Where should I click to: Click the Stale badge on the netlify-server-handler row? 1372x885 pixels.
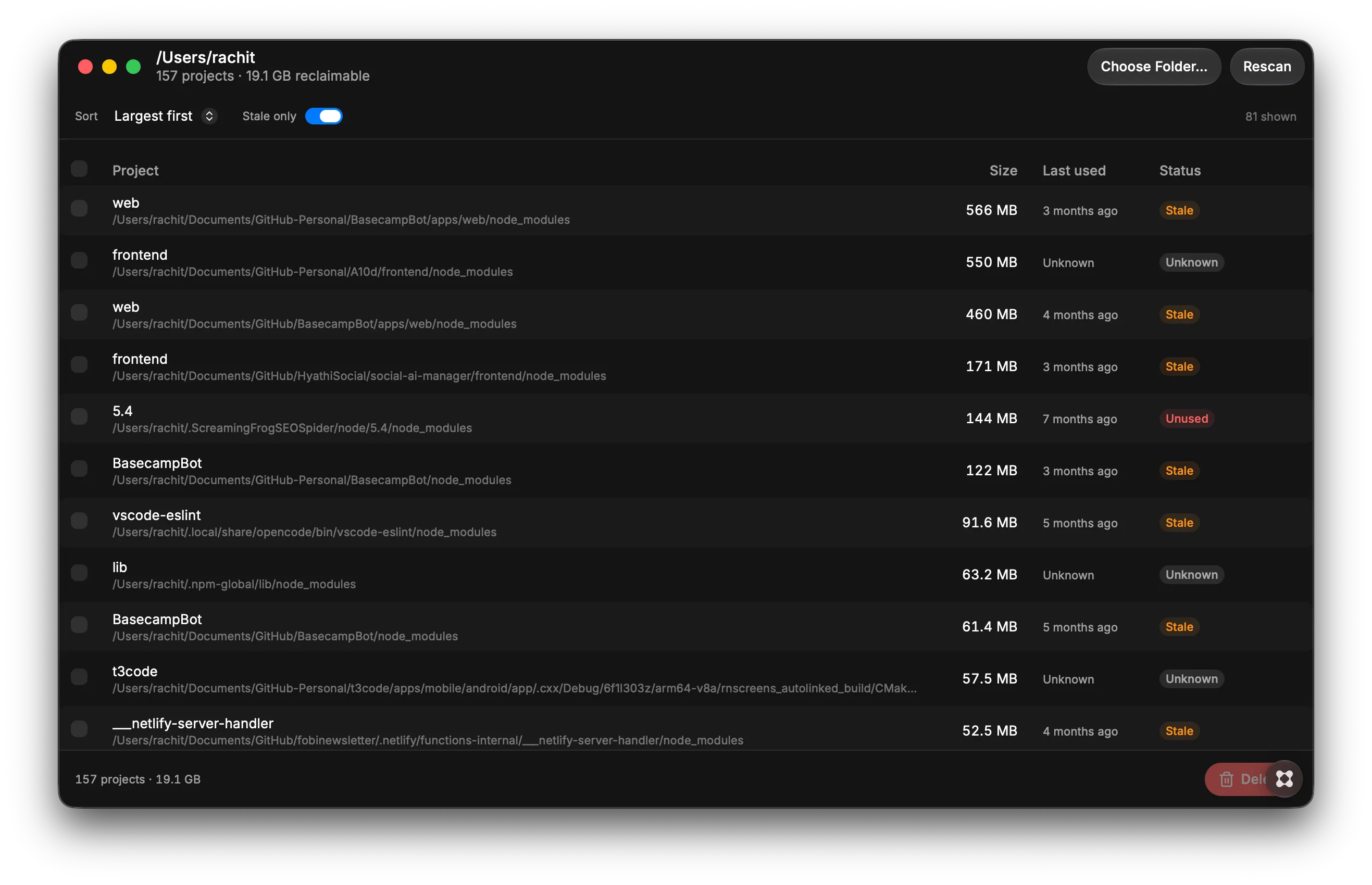point(1179,731)
